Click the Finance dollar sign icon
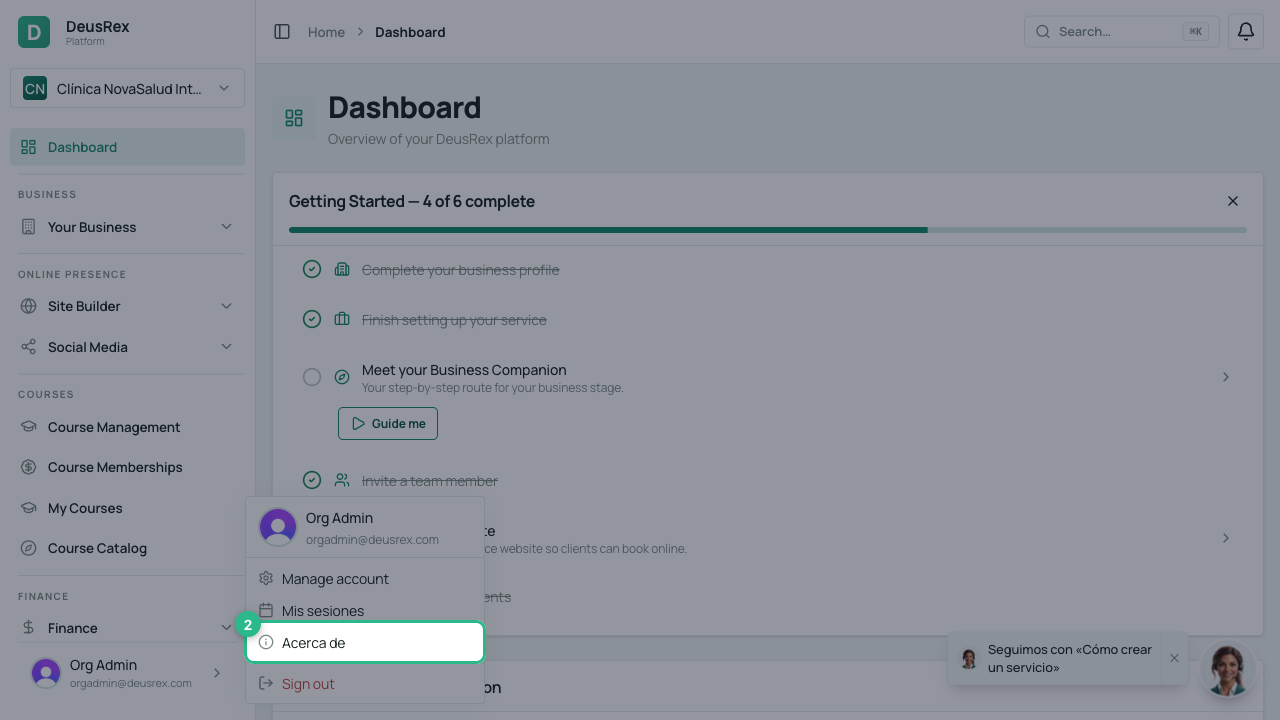Viewport: 1280px width, 720px height. coord(28,628)
